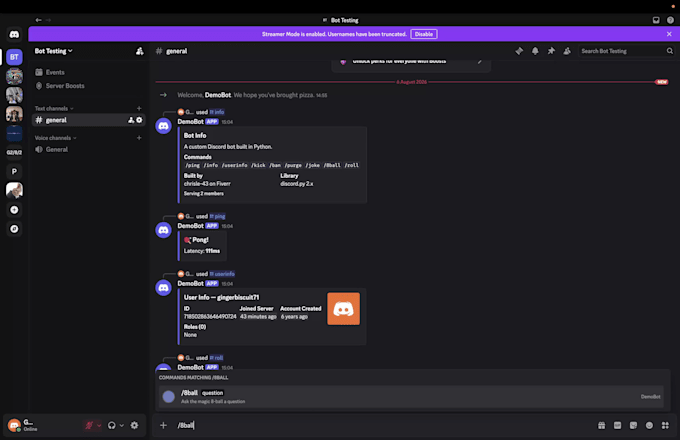Click the 'chrisle-43 on Fiverr' text
680x440 pixels.
point(207,184)
